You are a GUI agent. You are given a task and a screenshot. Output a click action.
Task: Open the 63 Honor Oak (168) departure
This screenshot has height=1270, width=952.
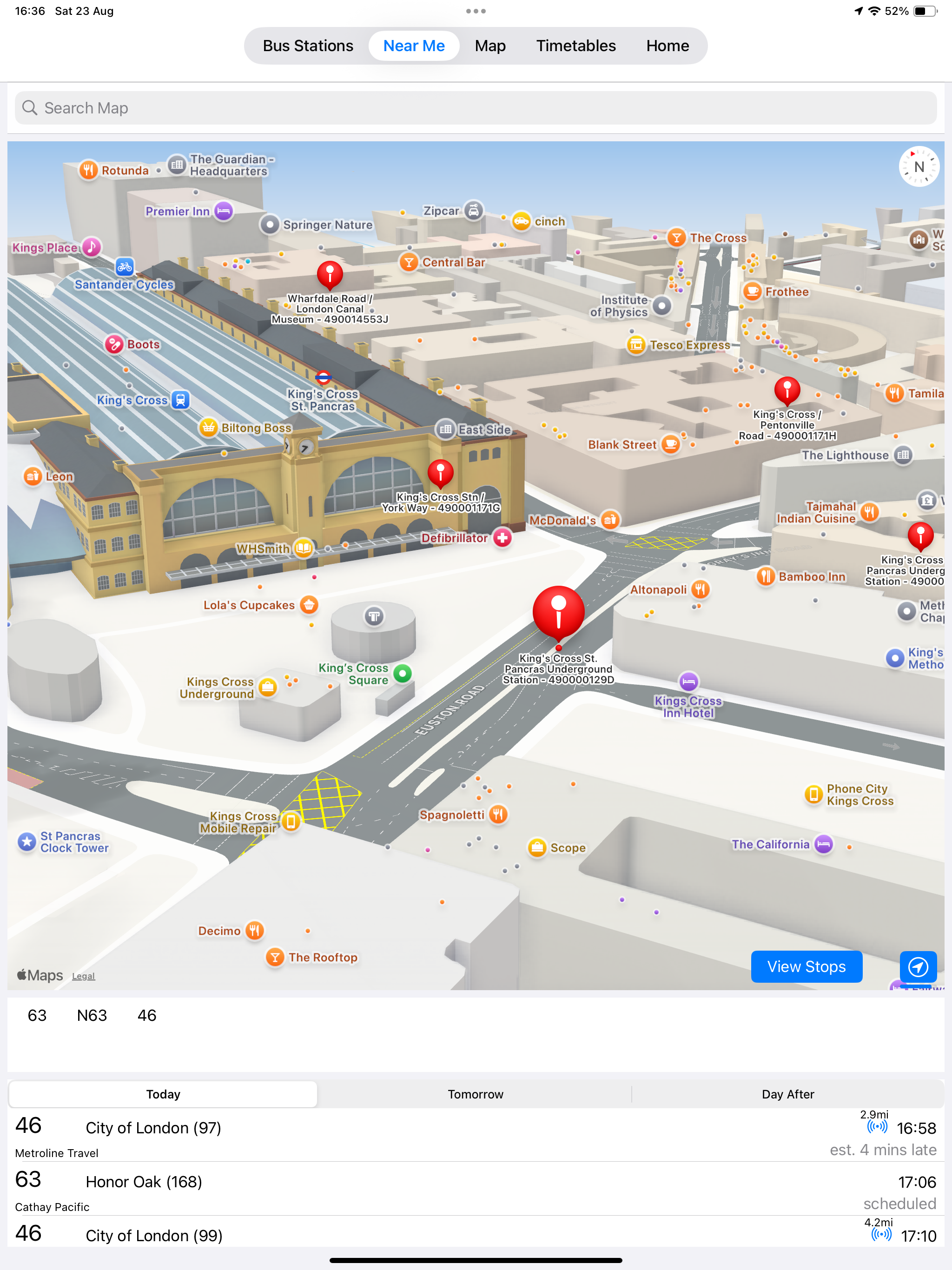pos(476,1189)
